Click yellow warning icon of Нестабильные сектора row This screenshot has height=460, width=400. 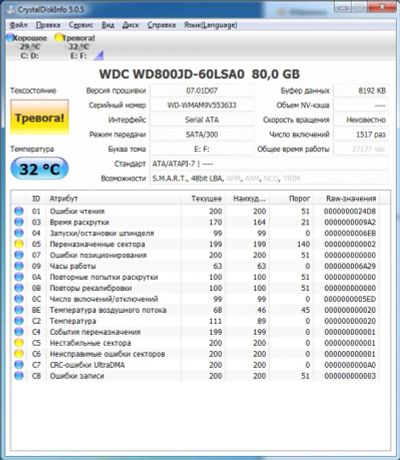tap(19, 343)
